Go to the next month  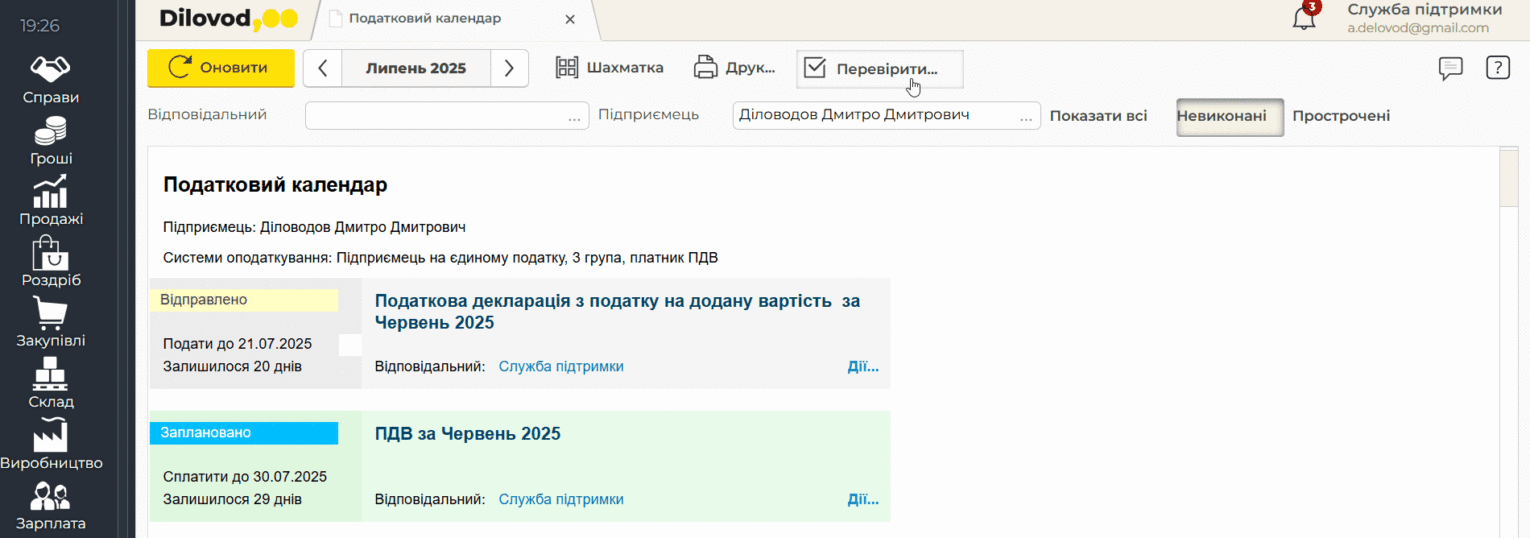[509, 68]
